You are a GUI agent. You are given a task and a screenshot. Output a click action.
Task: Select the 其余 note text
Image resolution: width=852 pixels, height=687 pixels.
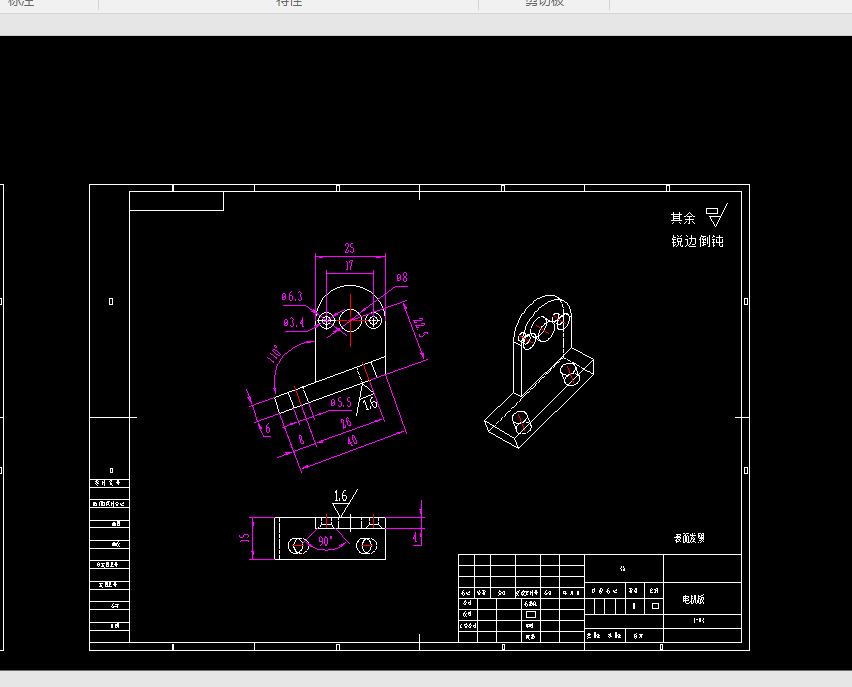coord(683,218)
